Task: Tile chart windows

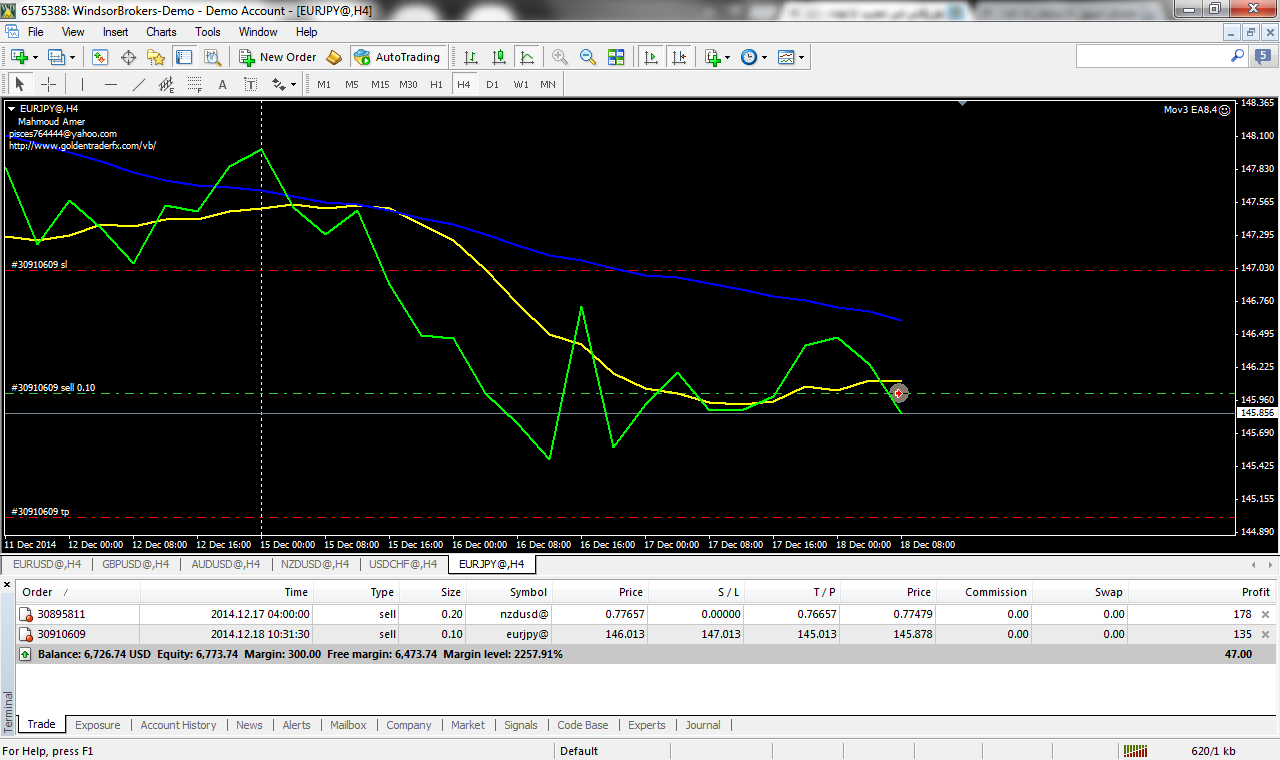Action: pos(616,57)
